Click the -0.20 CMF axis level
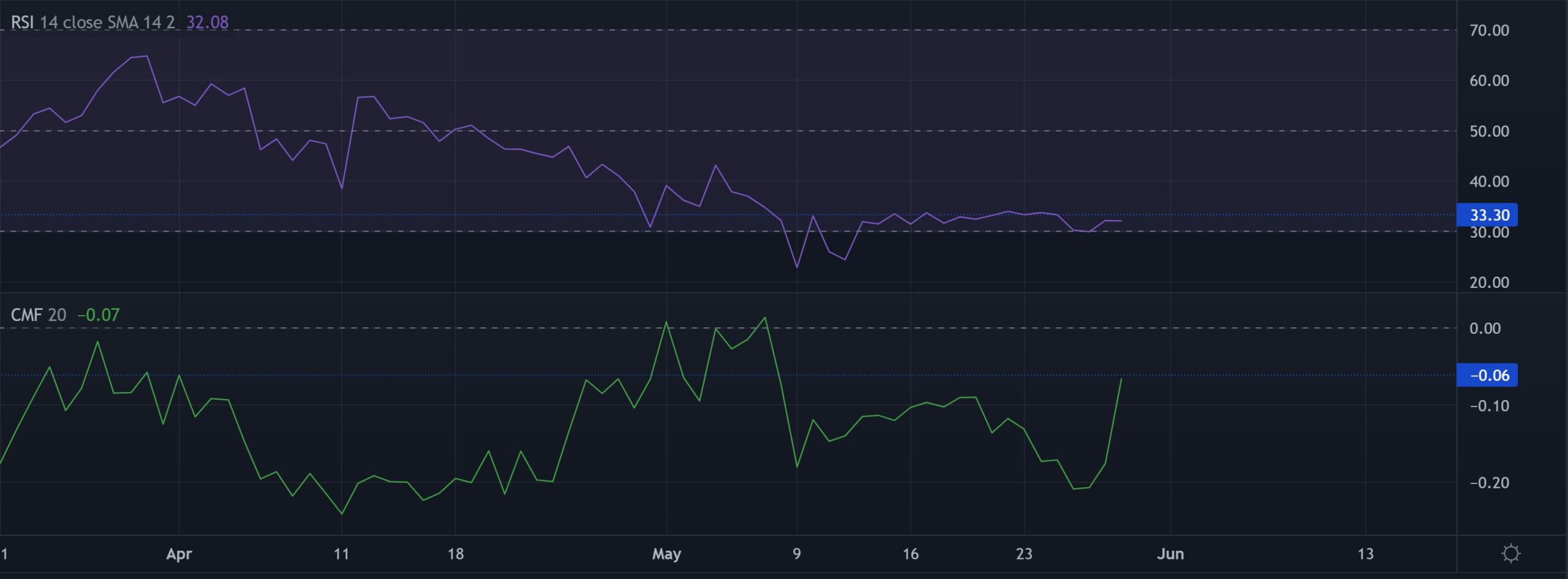Screen dimensions: 1568x579 1490,483
